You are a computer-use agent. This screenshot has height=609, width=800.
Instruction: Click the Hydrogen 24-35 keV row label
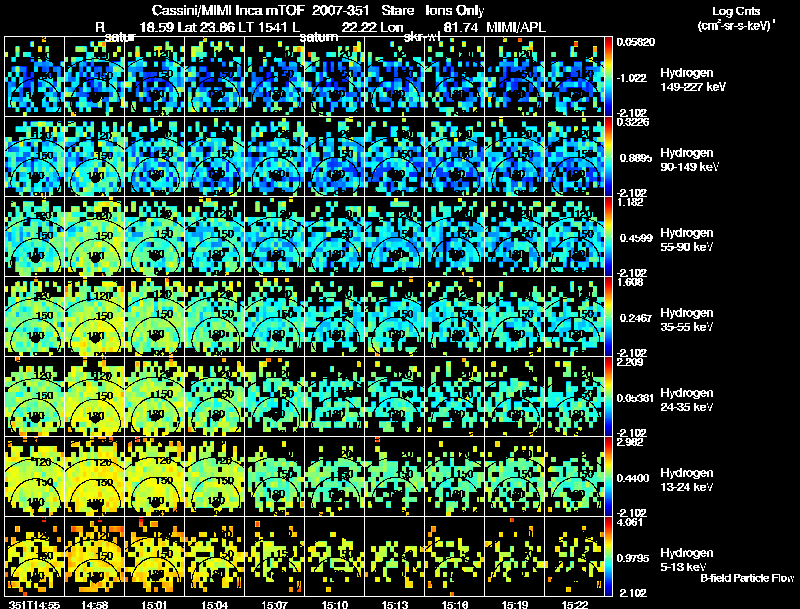tap(687, 400)
